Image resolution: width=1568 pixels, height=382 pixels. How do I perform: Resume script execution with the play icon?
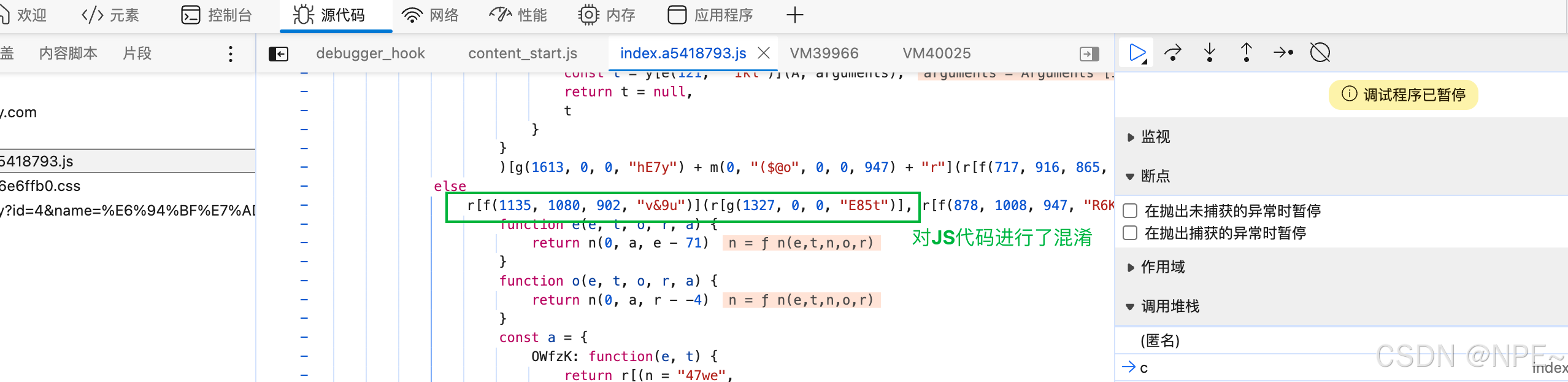click(1137, 53)
